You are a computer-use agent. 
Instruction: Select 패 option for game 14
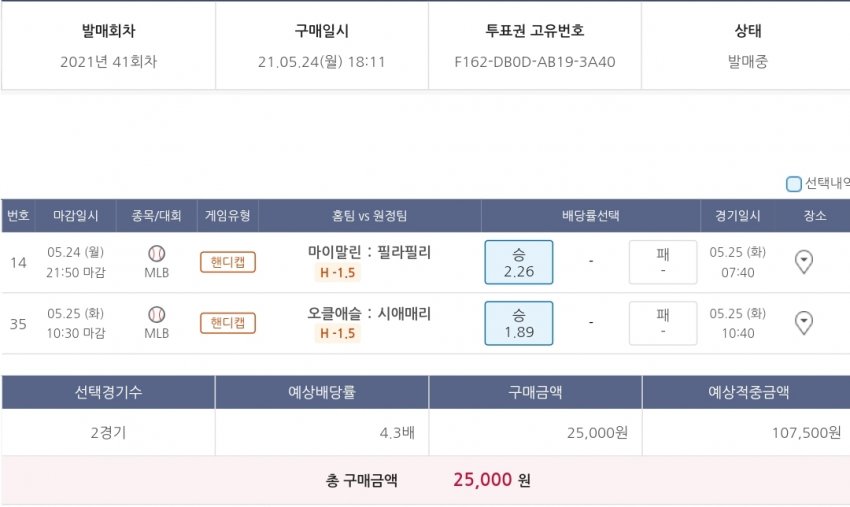coord(662,262)
